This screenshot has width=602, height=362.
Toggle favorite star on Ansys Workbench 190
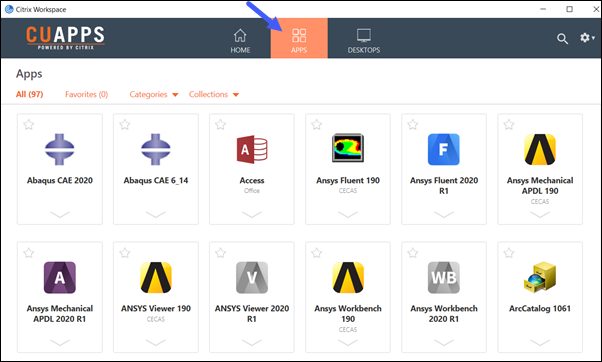(316, 253)
